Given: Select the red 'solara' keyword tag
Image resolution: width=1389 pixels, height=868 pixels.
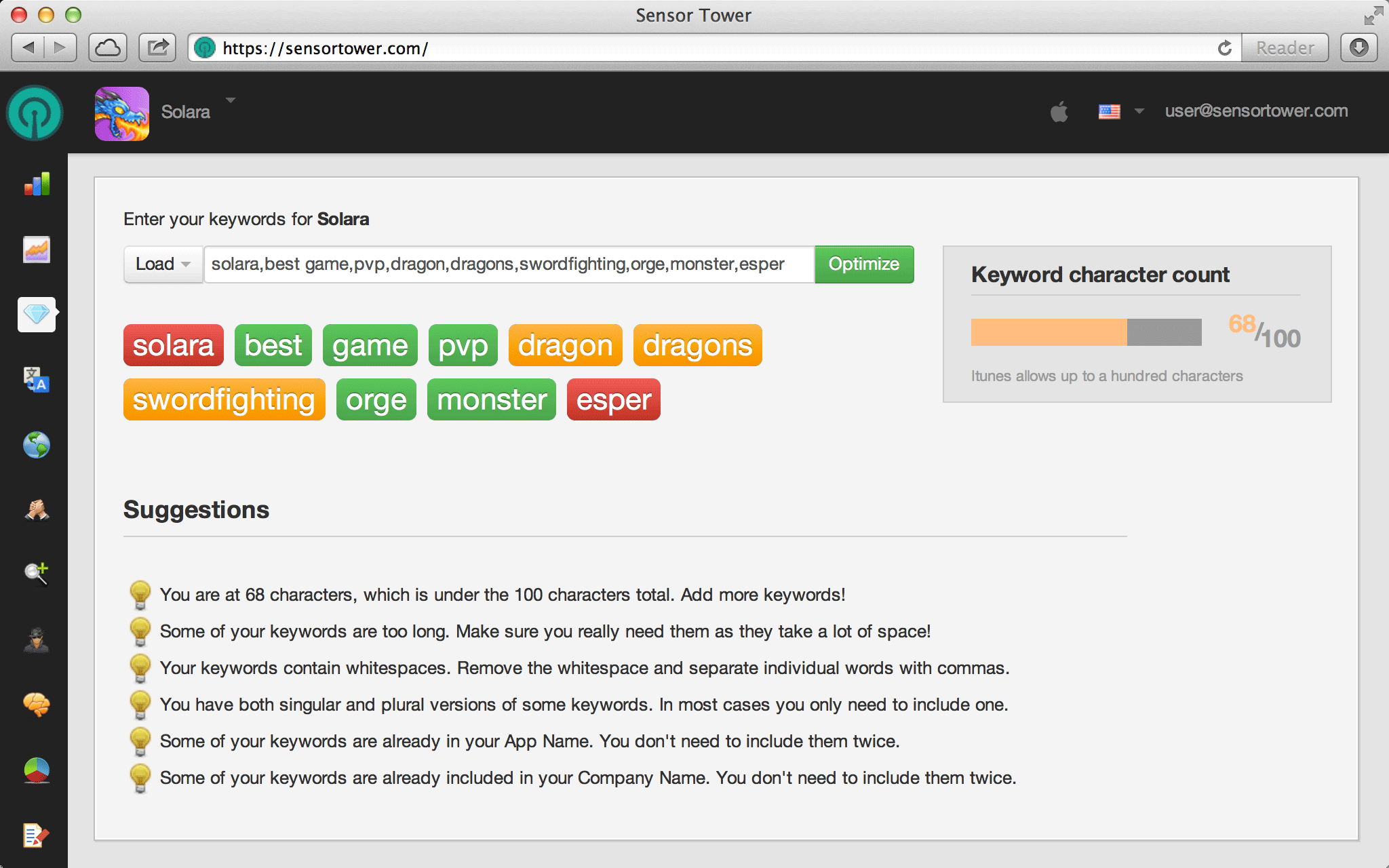Looking at the screenshot, I should [x=173, y=345].
